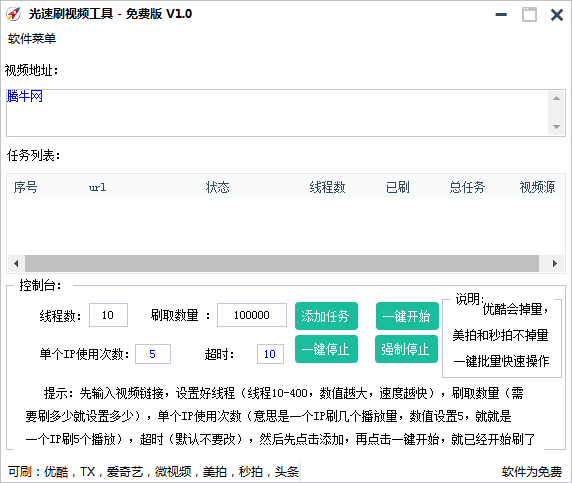The height and width of the screenshot is (483, 572).
Task: Focus the 单个IP使用次数 input field
Action: tap(152, 354)
